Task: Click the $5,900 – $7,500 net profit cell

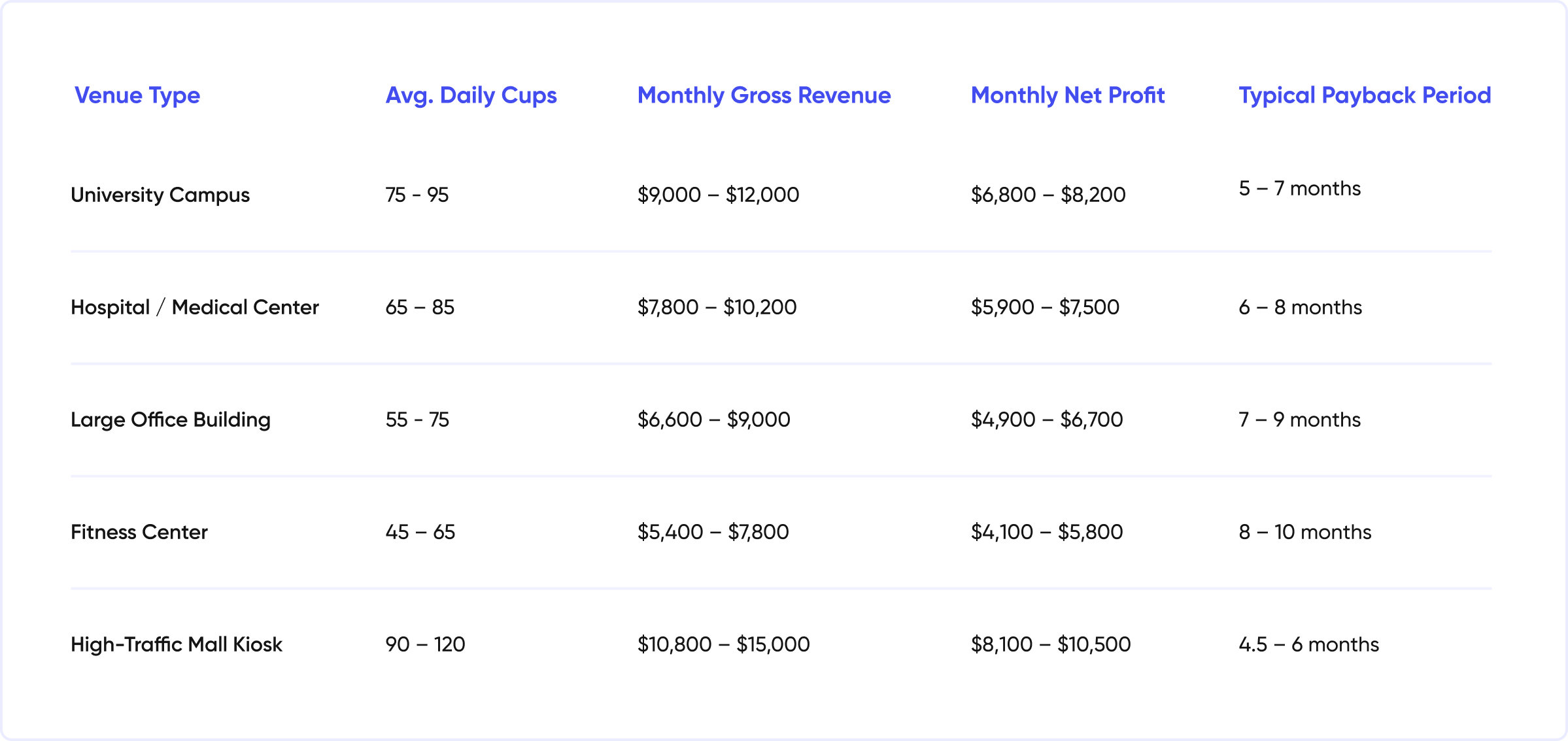Action: coord(1045,307)
